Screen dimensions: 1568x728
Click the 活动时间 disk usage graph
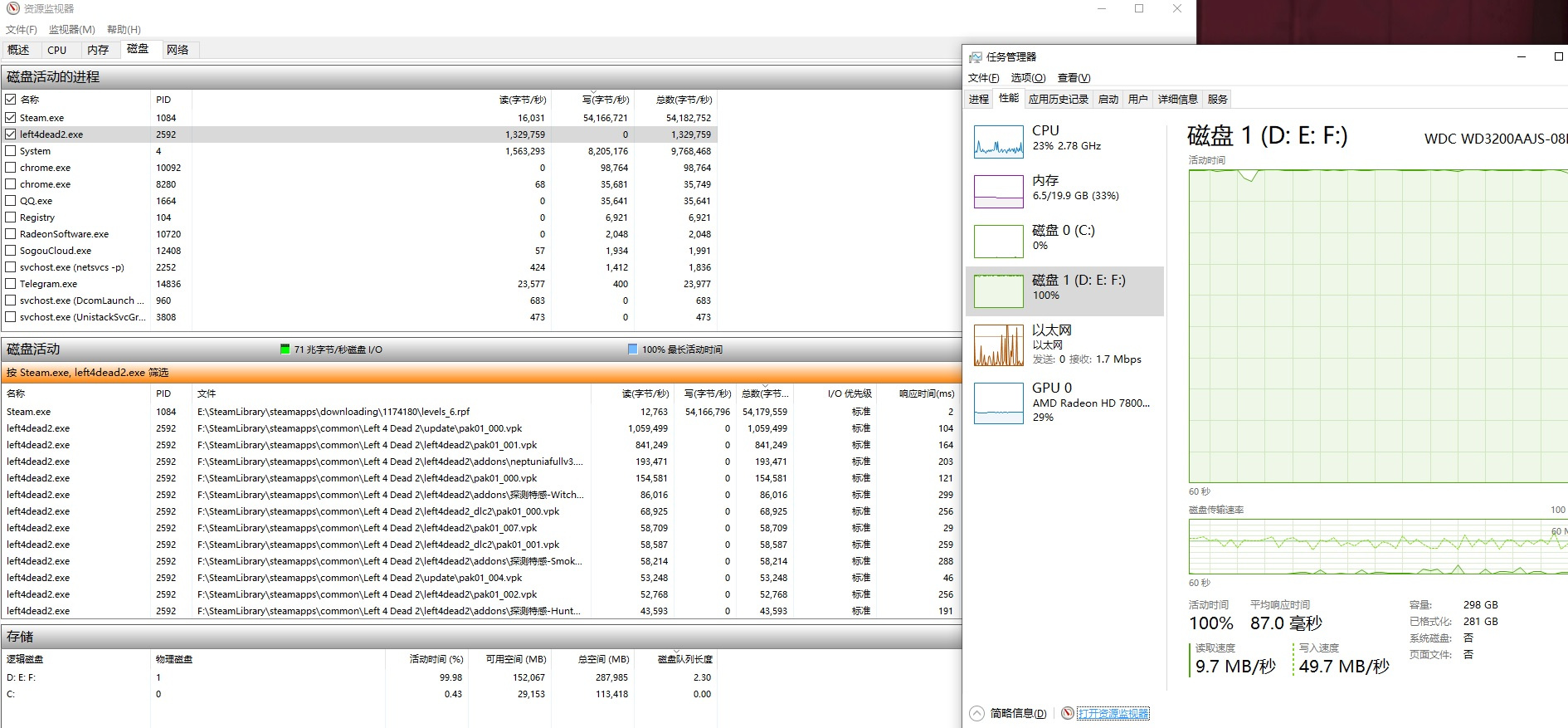(1378, 326)
